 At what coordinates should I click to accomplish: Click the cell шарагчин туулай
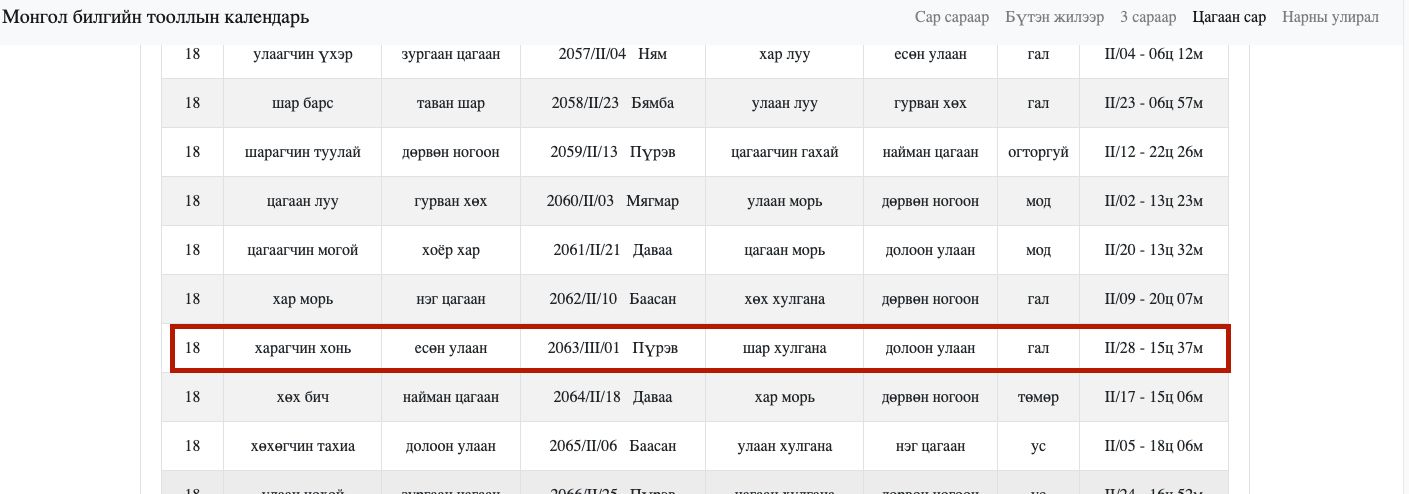(x=302, y=152)
